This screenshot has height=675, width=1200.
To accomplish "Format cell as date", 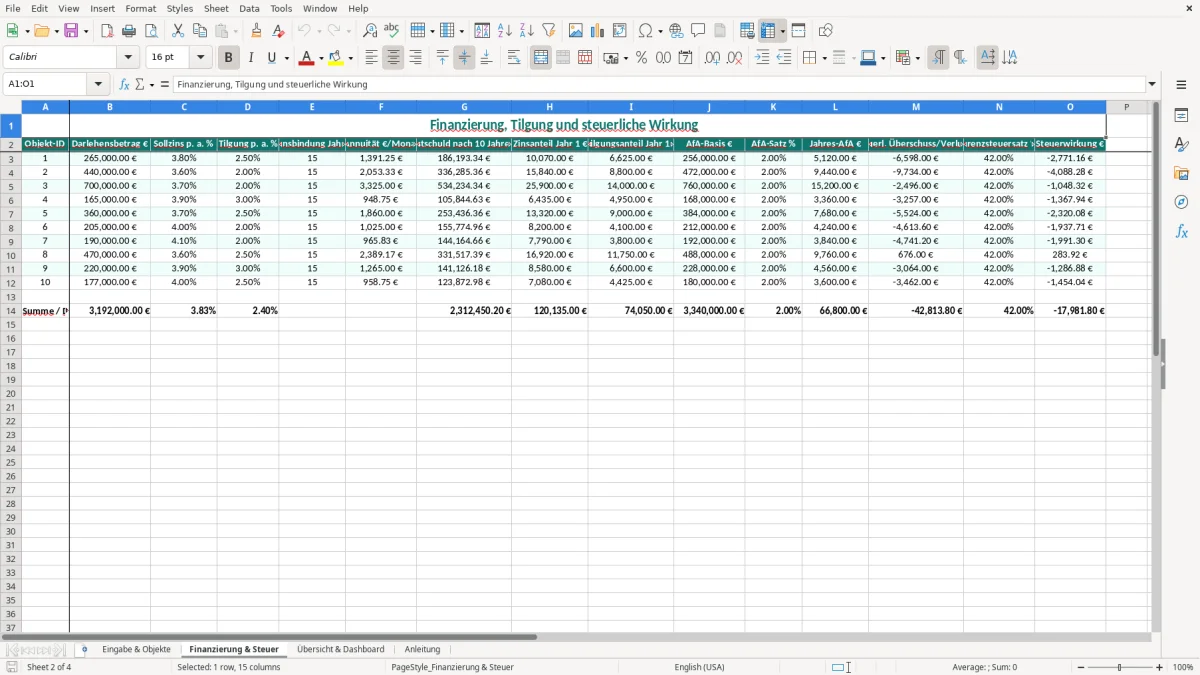I will click(x=685, y=58).
